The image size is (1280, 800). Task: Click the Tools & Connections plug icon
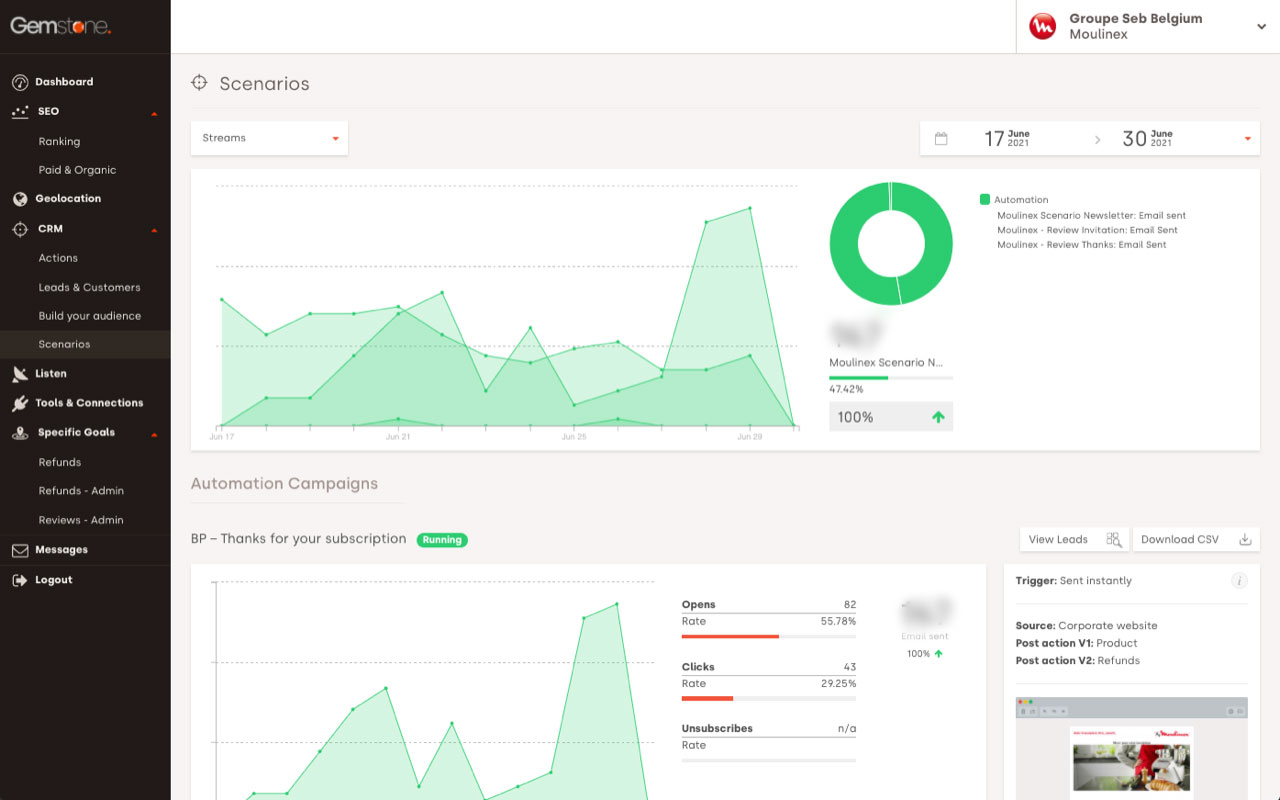pyautogui.click(x=19, y=403)
